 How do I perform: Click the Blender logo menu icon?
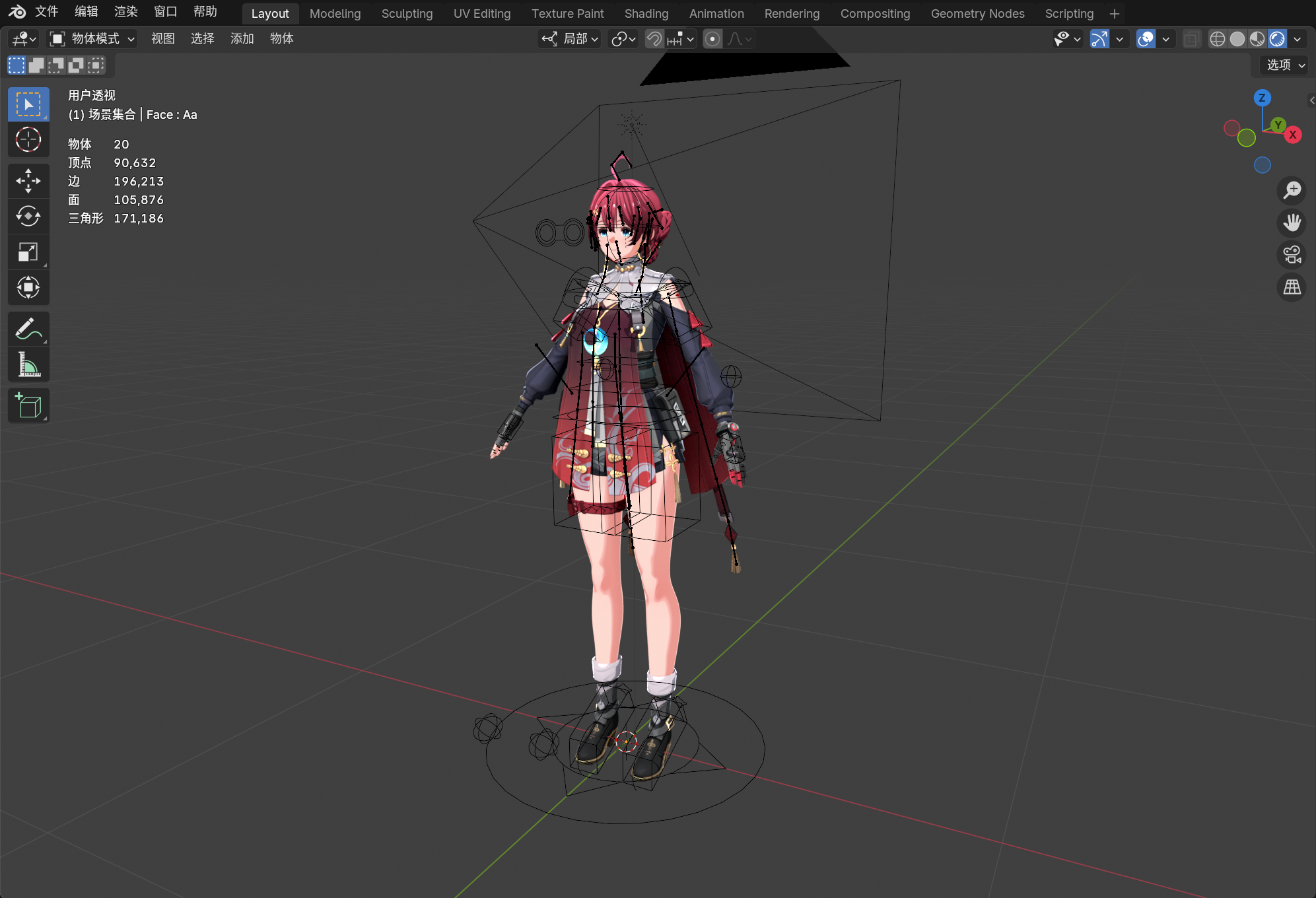[17, 12]
